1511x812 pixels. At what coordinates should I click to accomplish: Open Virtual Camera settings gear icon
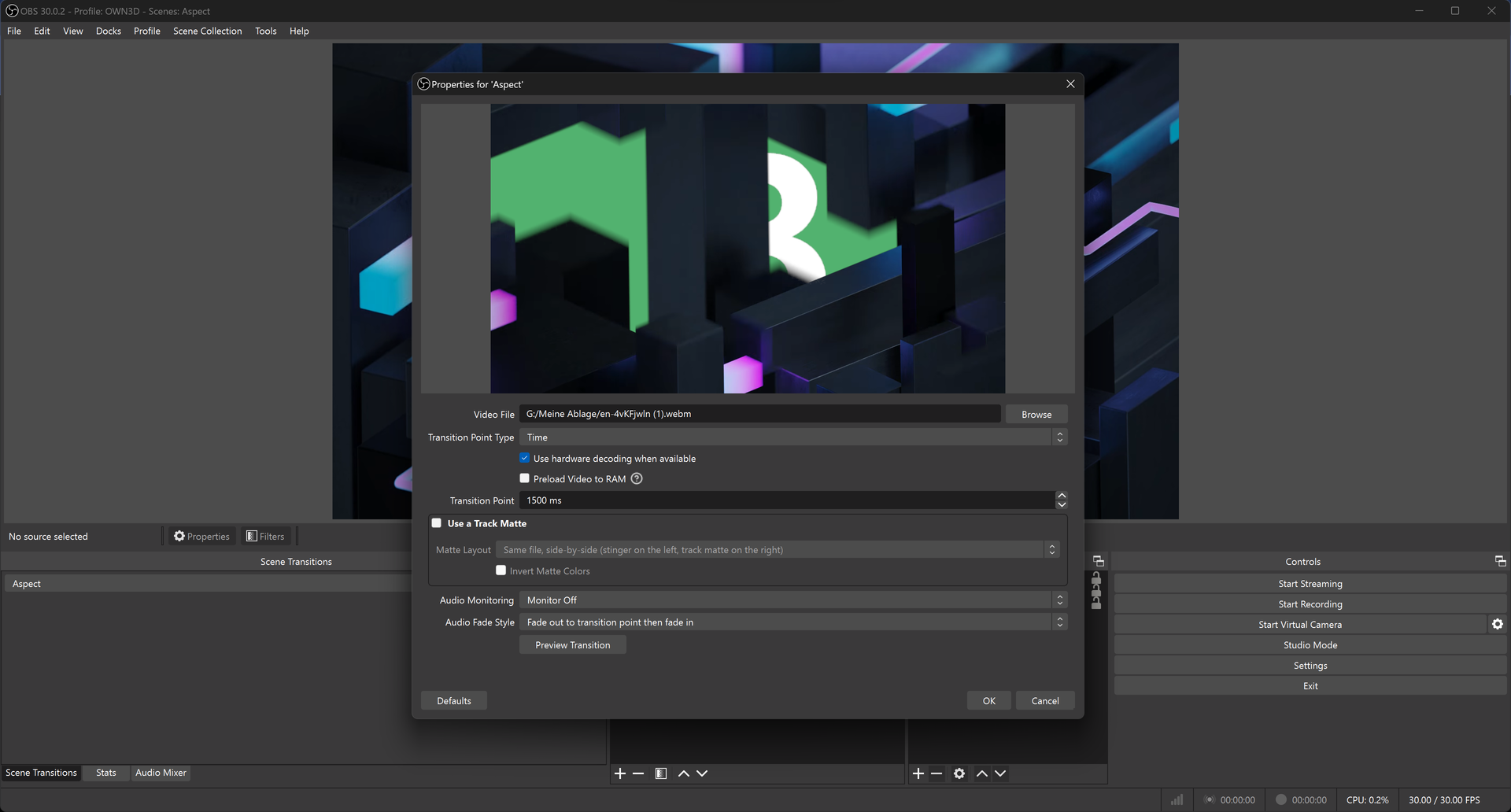click(x=1498, y=624)
